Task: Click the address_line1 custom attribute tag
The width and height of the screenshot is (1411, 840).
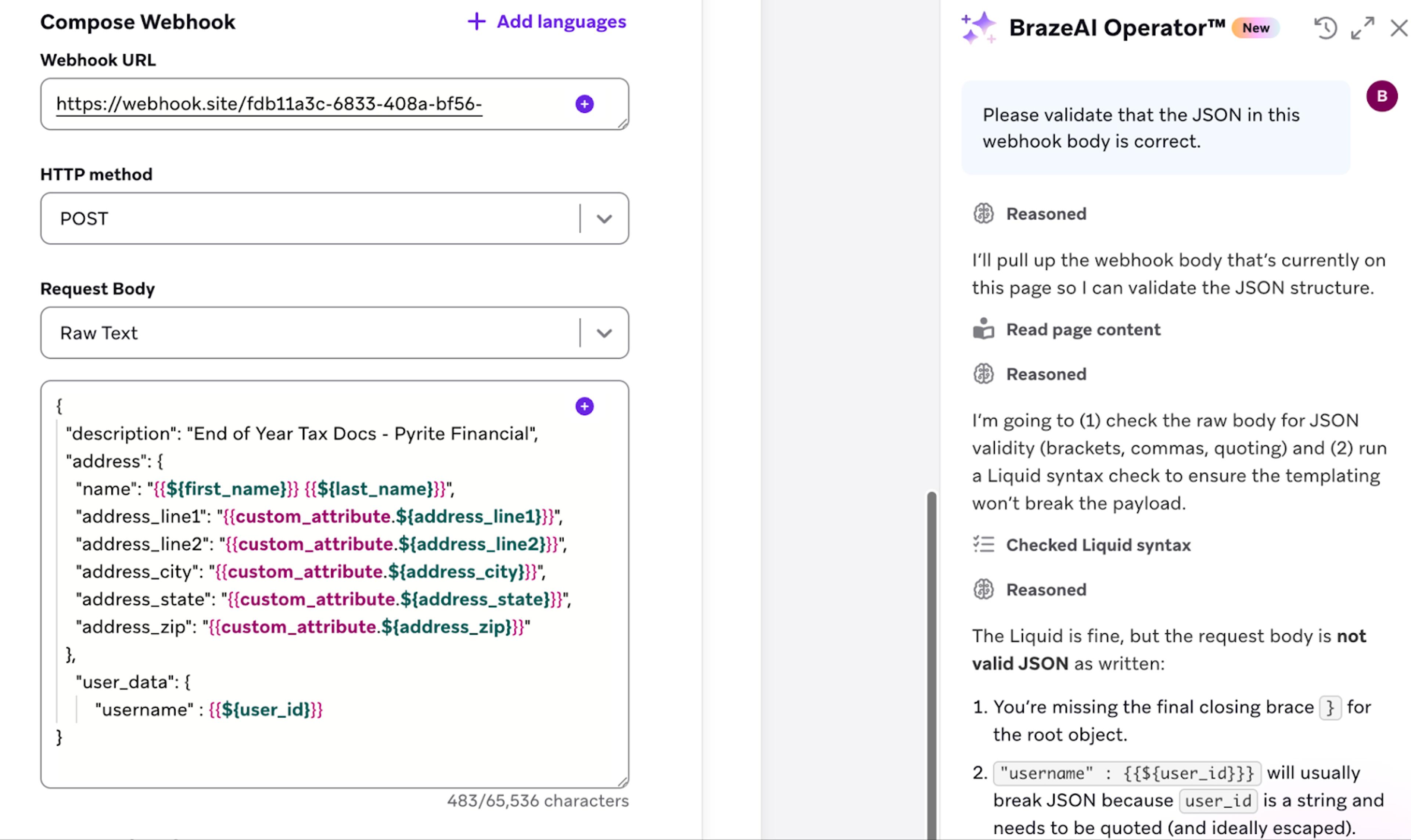Action: [x=388, y=516]
